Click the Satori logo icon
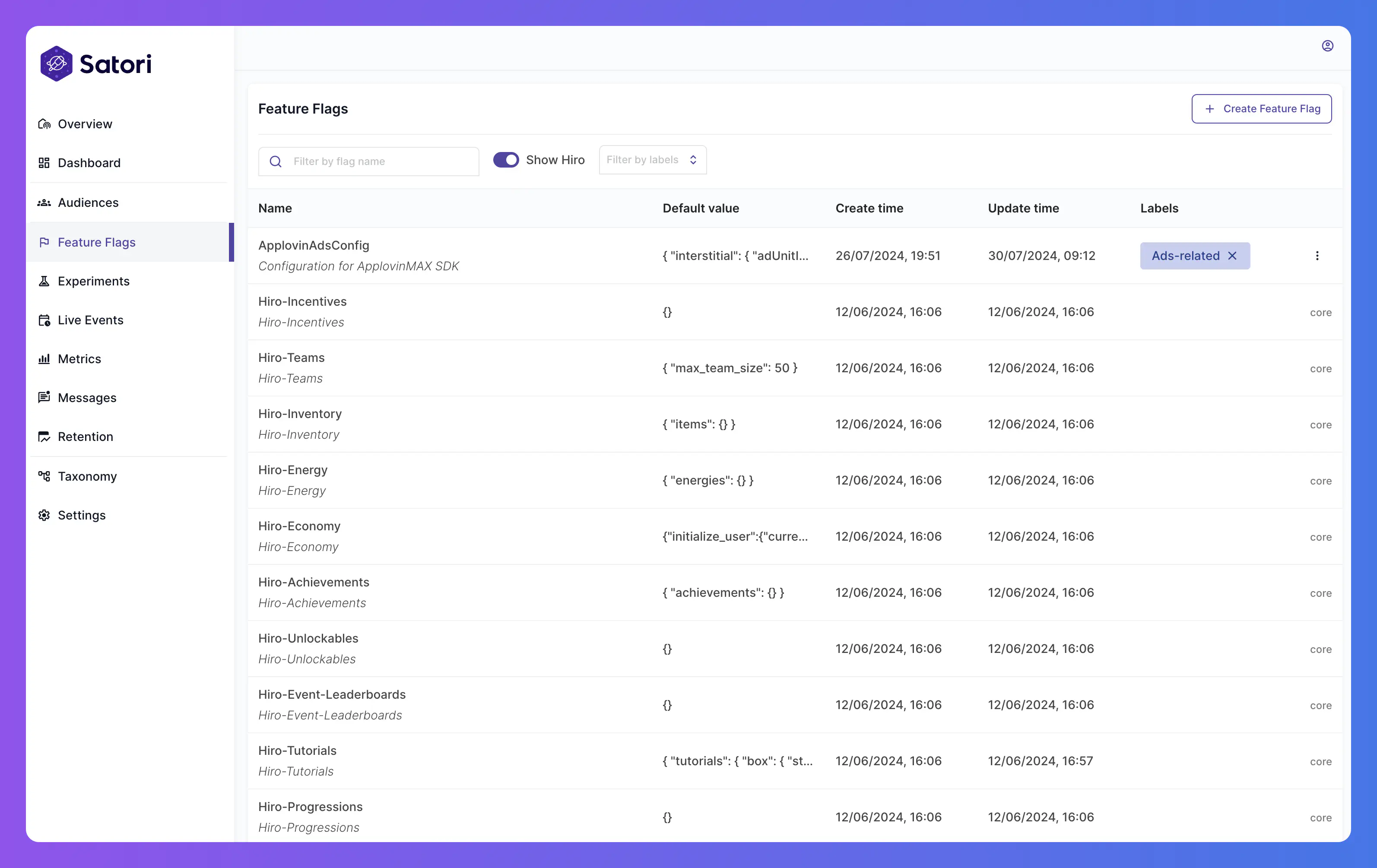The image size is (1377, 868). (56, 63)
